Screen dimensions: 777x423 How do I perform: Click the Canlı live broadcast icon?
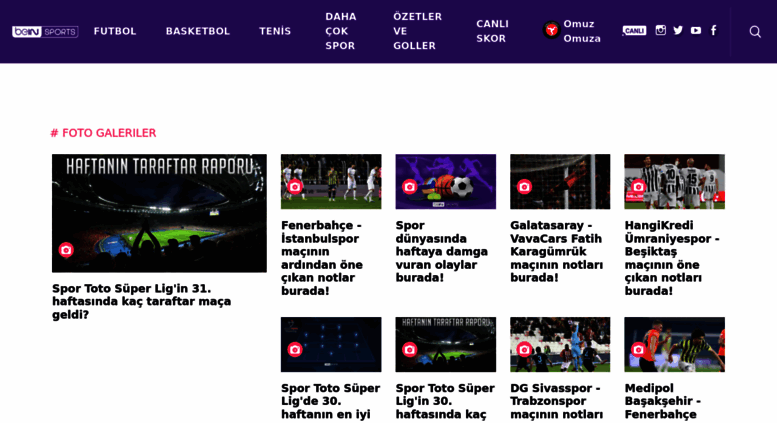pyautogui.click(x=634, y=31)
